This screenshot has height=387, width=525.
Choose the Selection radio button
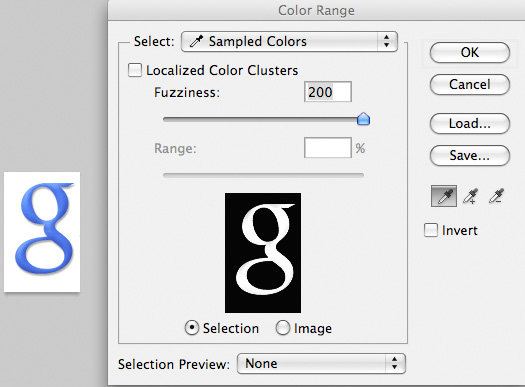[x=192, y=328]
